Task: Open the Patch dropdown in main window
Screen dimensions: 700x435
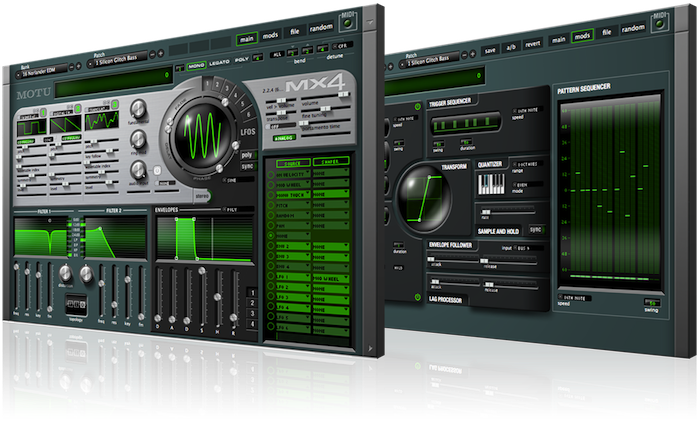Action: [117, 61]
